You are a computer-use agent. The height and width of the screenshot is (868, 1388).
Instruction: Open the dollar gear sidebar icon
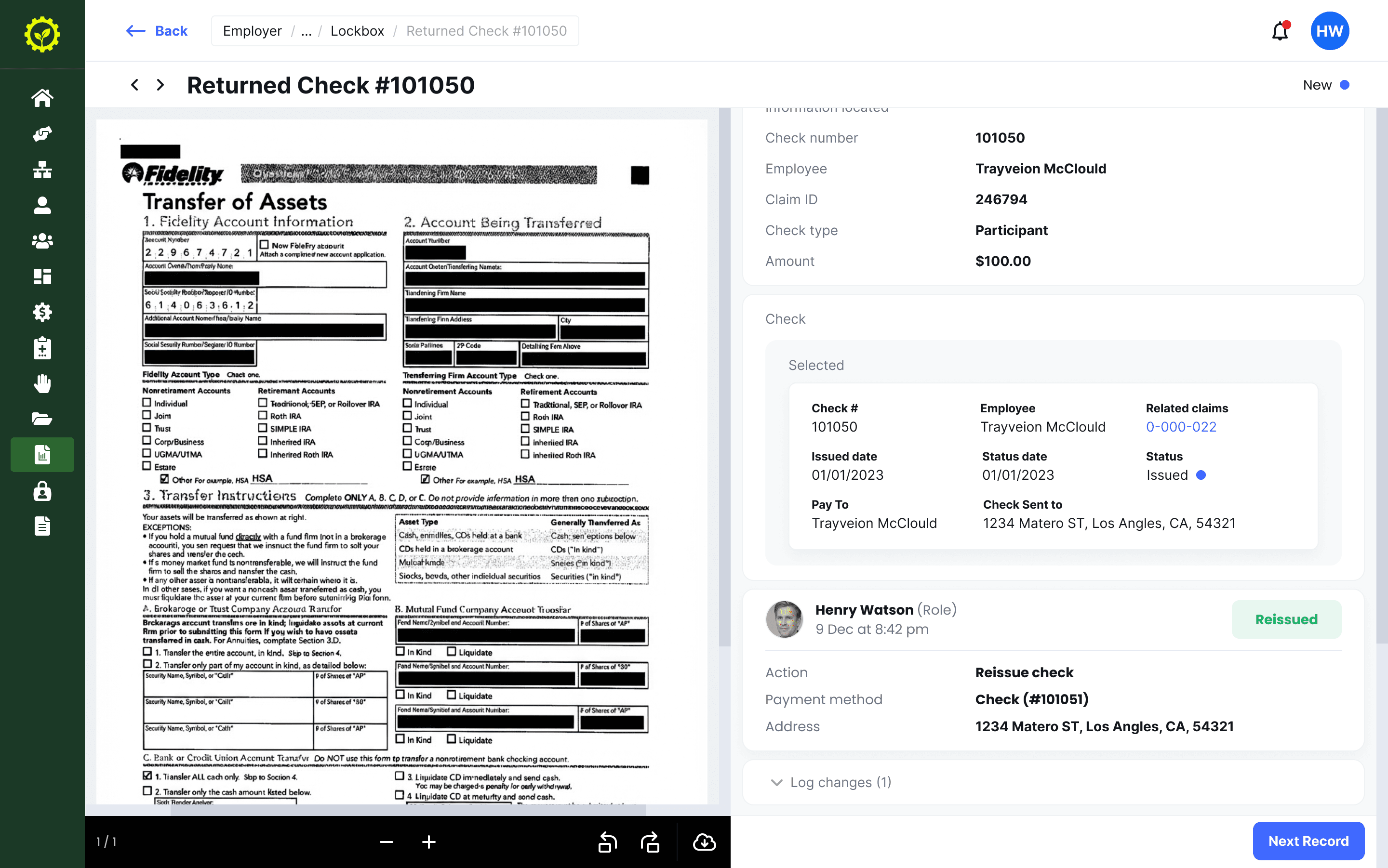pyautogui.click(x=42, y=312)
